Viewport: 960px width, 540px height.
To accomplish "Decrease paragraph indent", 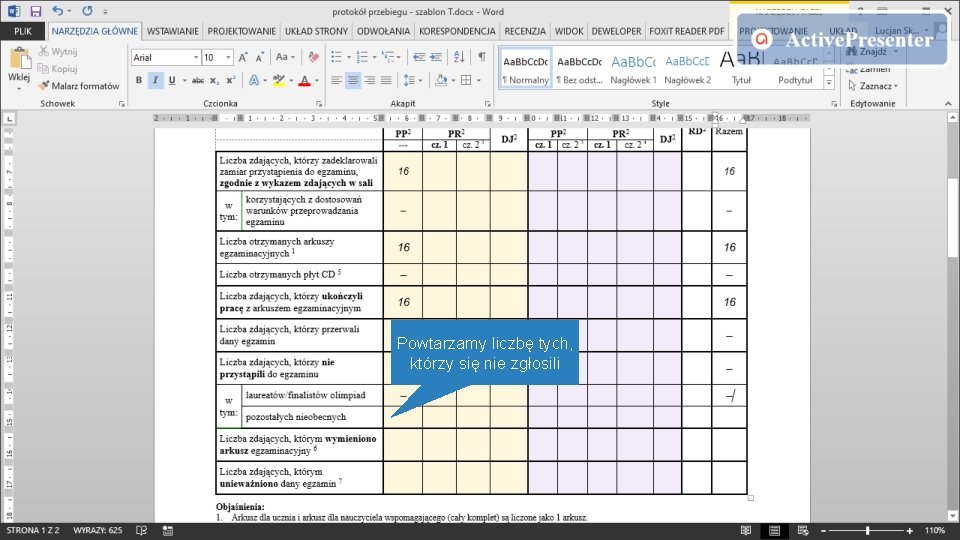I will [x=419, y=58].
